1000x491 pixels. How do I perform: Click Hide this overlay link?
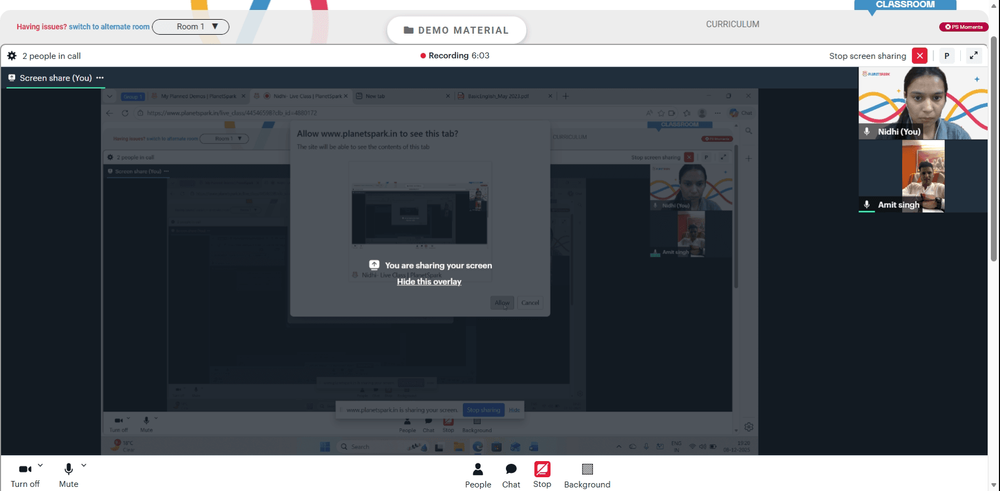coord(429,281)
